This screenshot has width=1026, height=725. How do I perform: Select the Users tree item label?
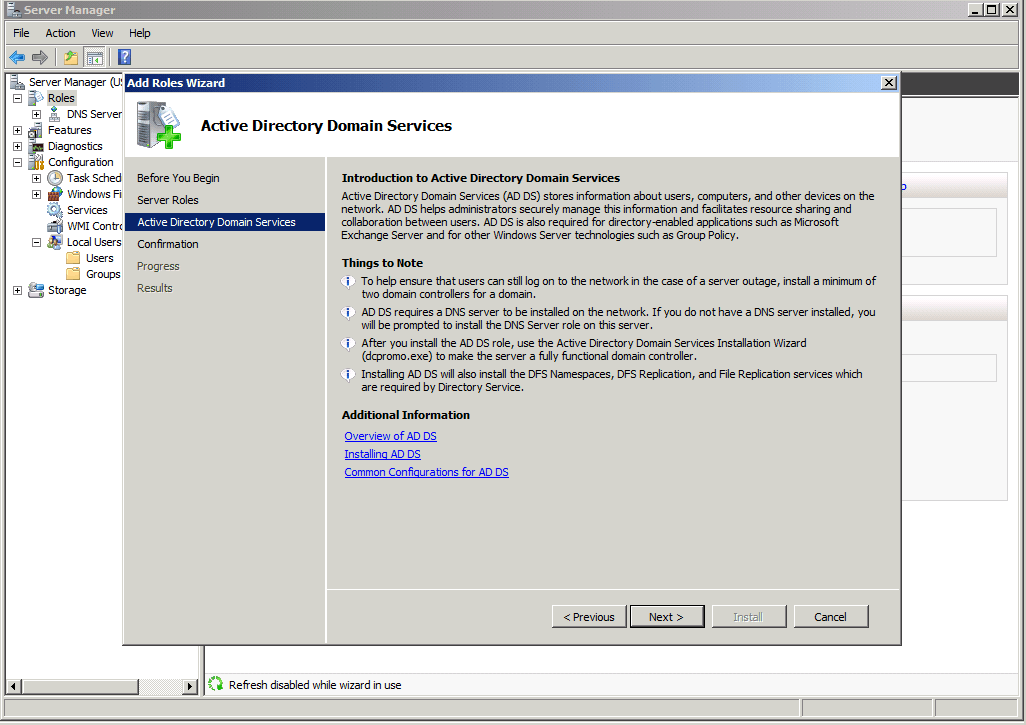tap(99, 258)
